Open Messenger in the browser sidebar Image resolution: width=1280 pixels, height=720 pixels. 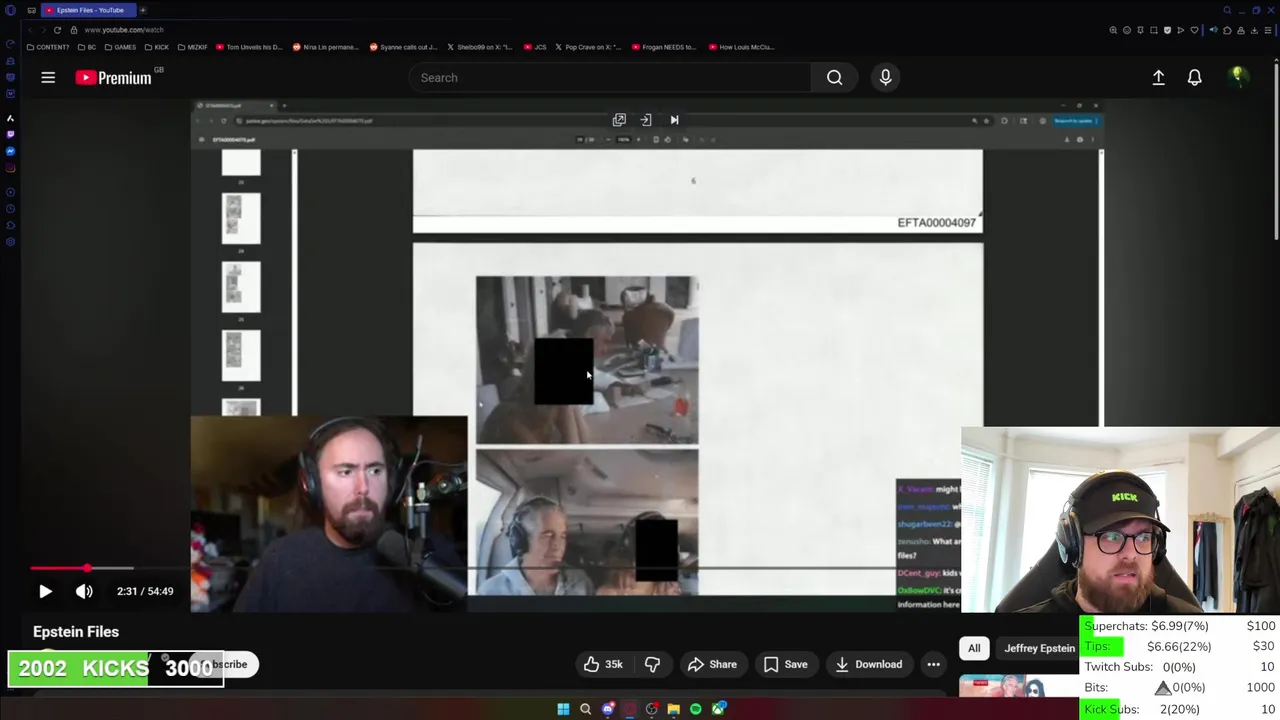[x=10, y=151]
